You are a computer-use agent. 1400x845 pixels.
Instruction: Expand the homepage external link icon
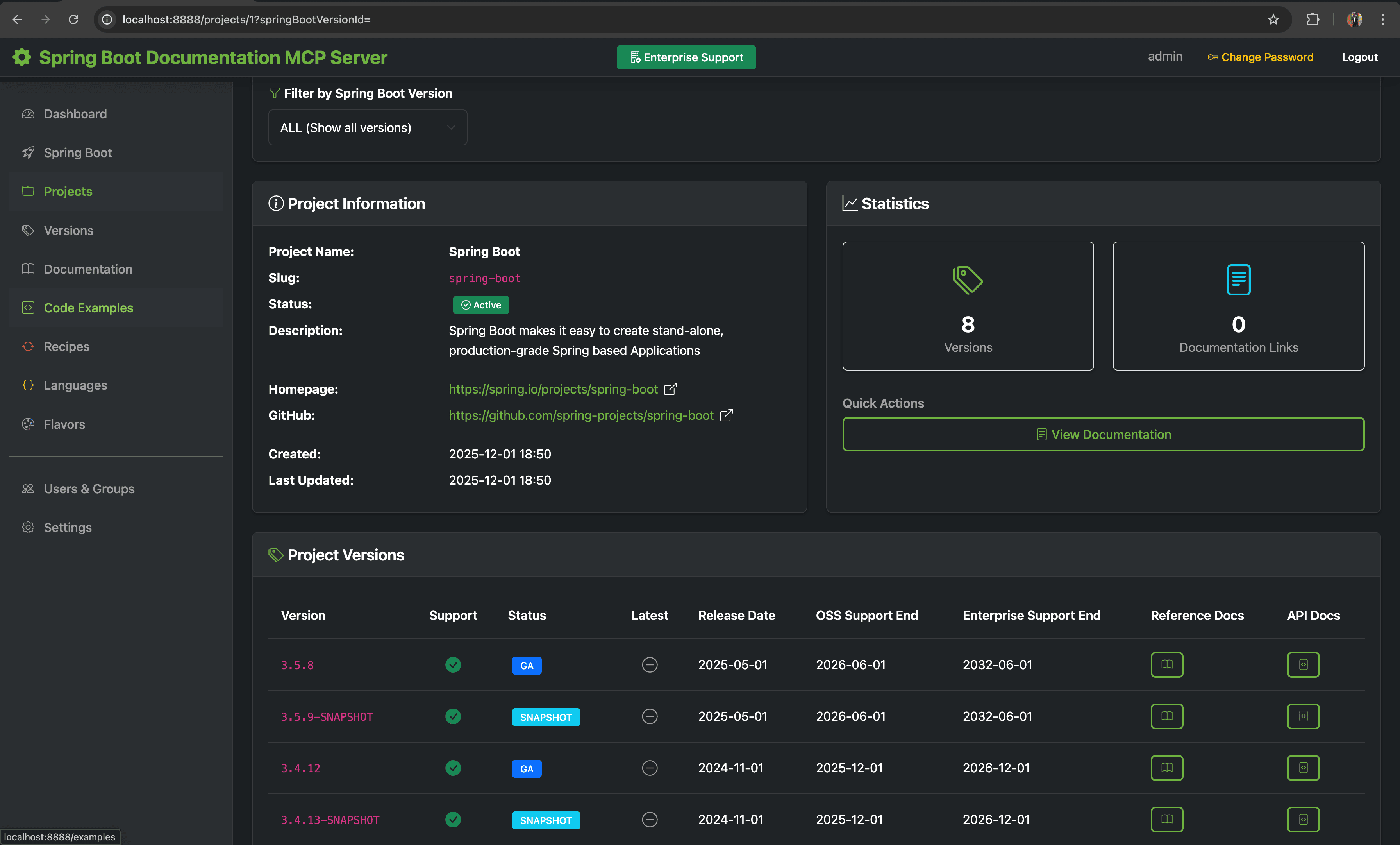(670, 389)
